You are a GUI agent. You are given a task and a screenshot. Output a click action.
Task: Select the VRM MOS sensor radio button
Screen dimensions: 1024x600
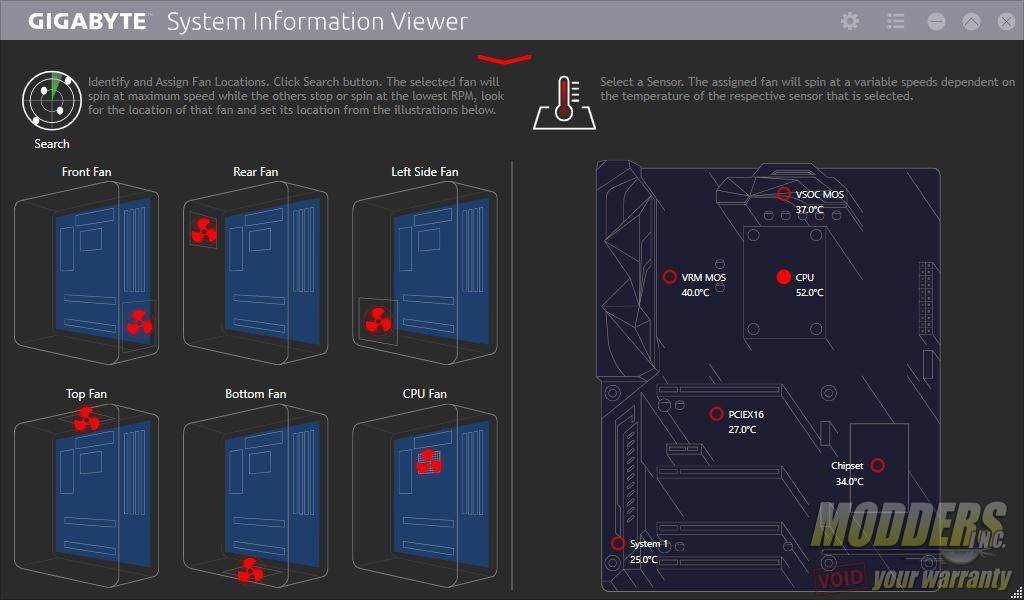(x=669, y=277)
